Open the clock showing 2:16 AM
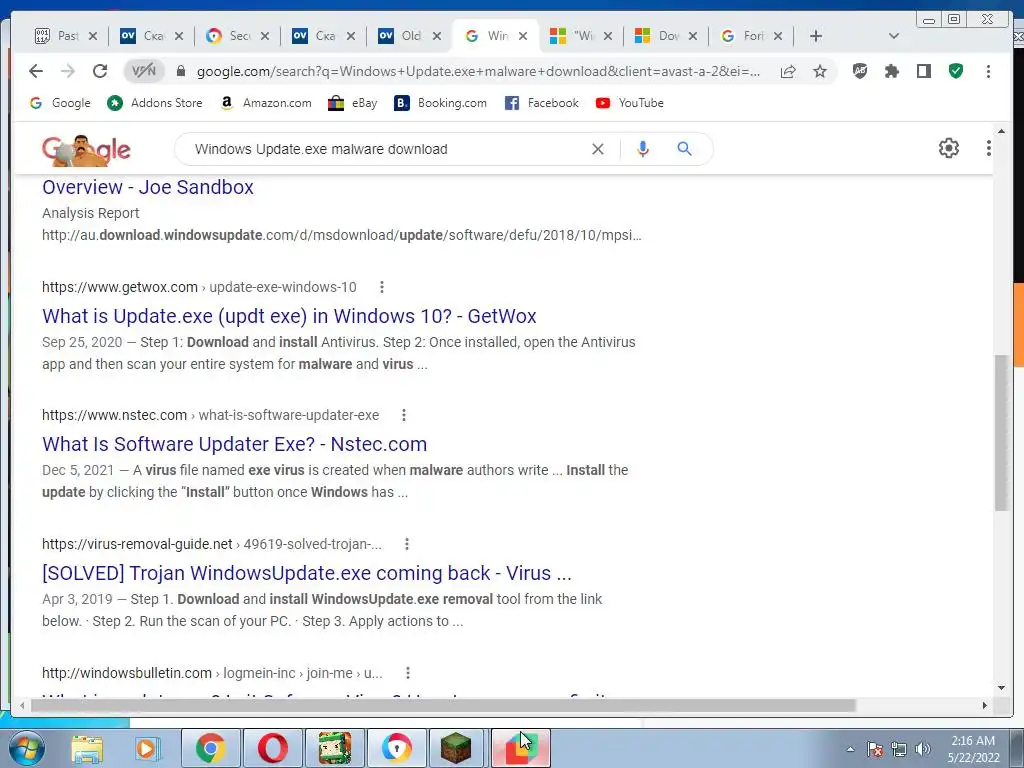 (973, 749)
